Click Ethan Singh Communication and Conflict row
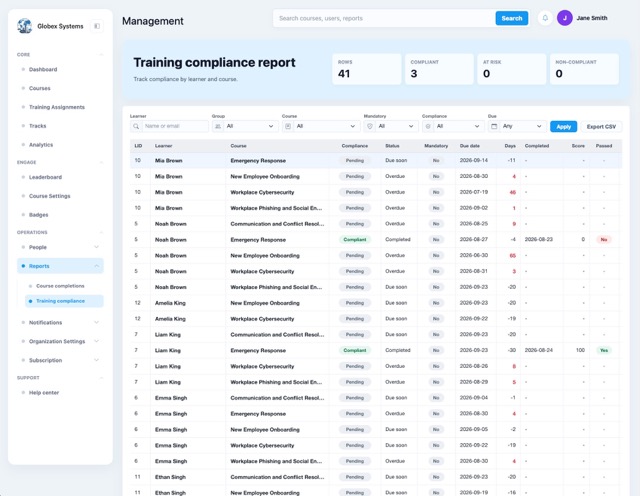Viewport: 640px width, 496px height. point(376,477)
